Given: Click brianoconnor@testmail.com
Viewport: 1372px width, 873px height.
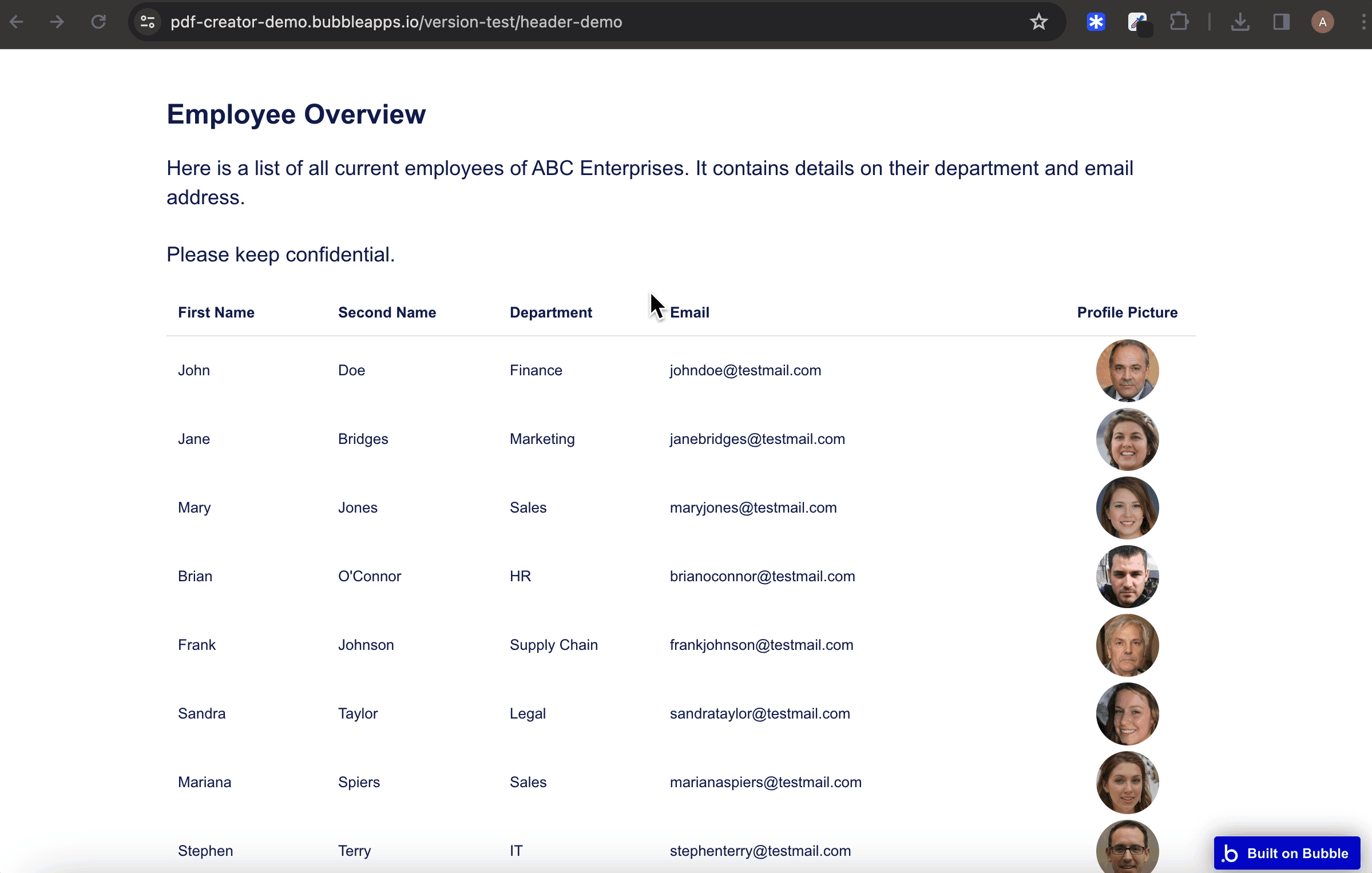Looking at the screenshot, I should coord(763,577).
